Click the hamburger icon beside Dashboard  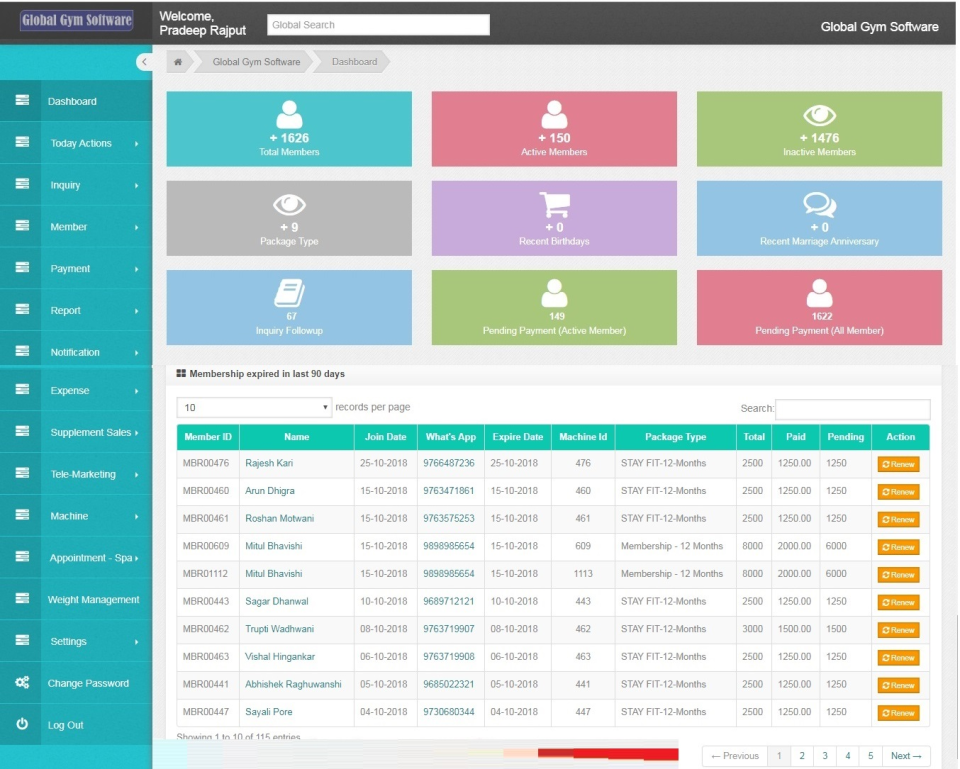point(22,101)
